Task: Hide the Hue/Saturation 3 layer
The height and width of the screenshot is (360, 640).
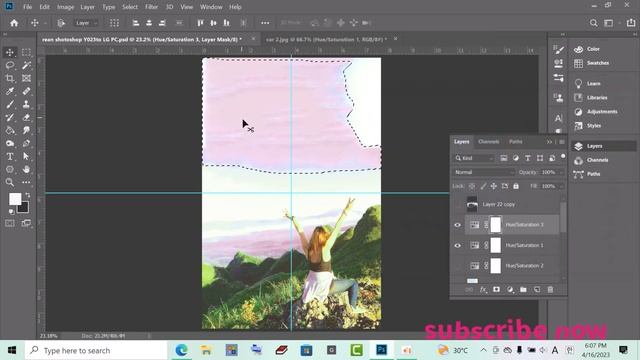Action: (x=458, y=225)
